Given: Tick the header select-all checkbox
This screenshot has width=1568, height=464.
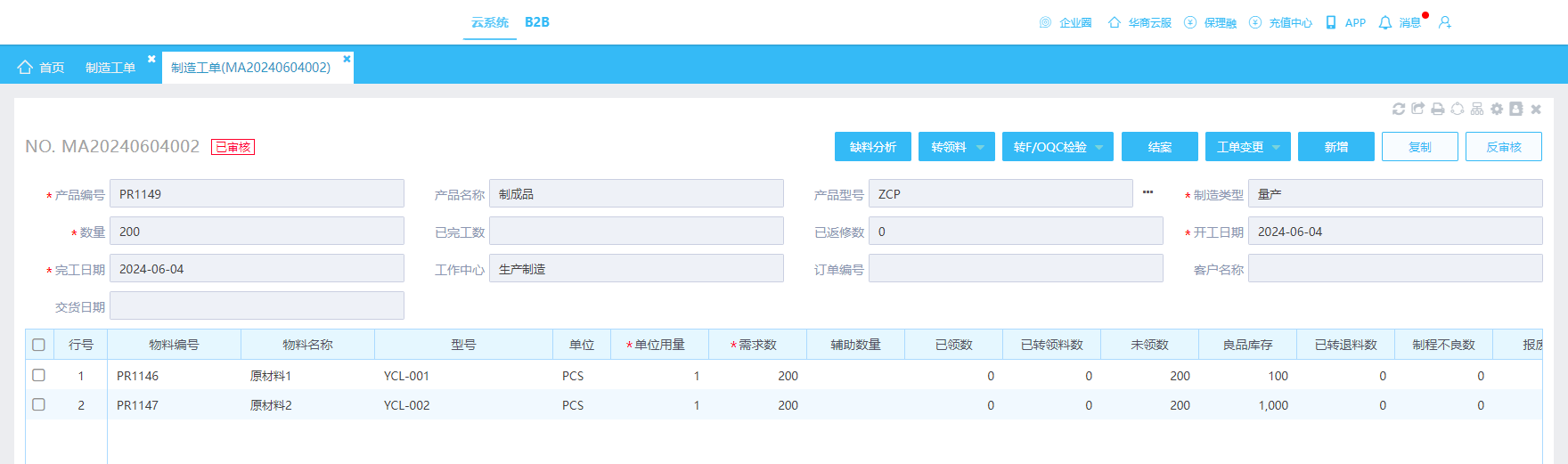Looking at the screenshot, I should (38, 345).
